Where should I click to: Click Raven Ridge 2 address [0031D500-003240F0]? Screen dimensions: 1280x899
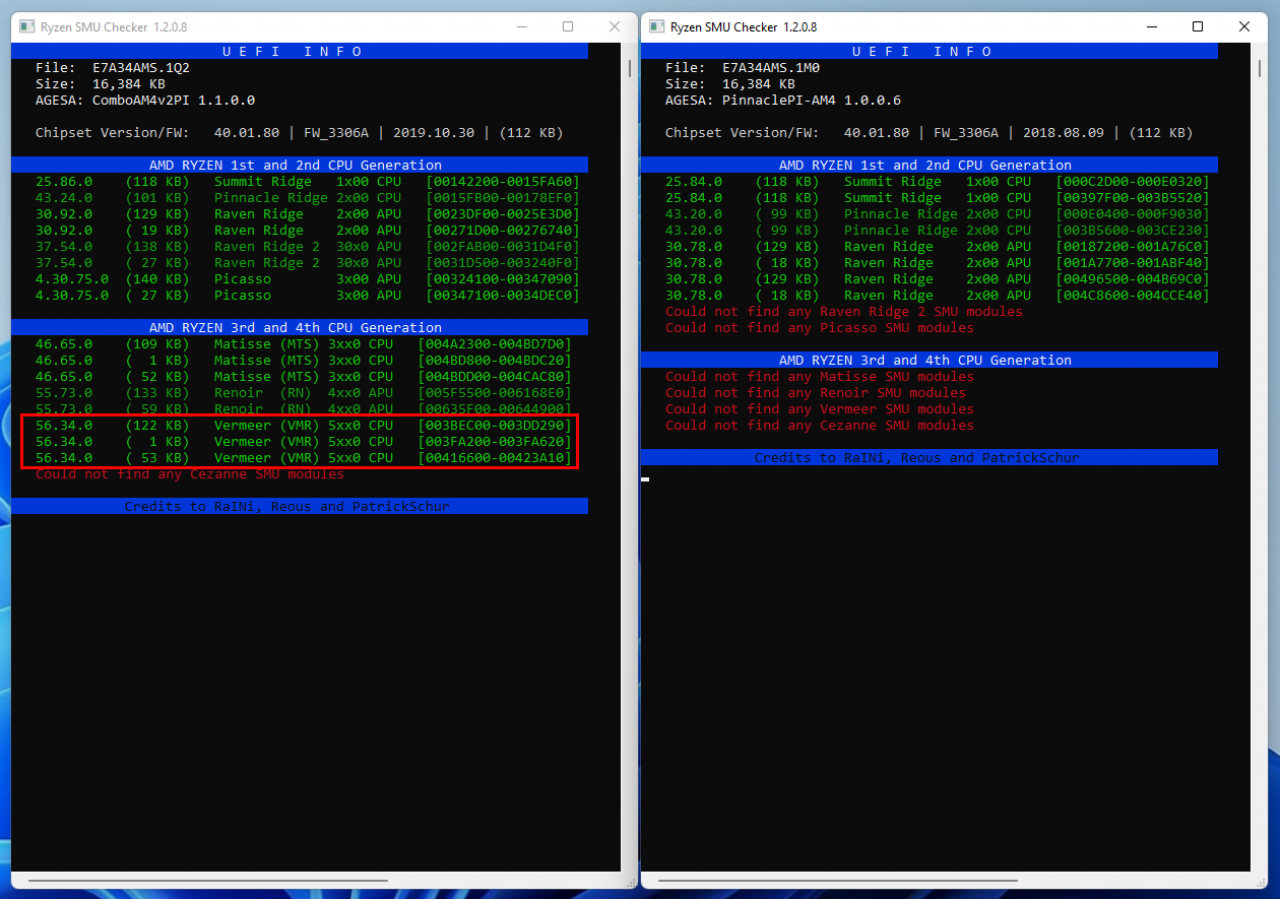503,263
